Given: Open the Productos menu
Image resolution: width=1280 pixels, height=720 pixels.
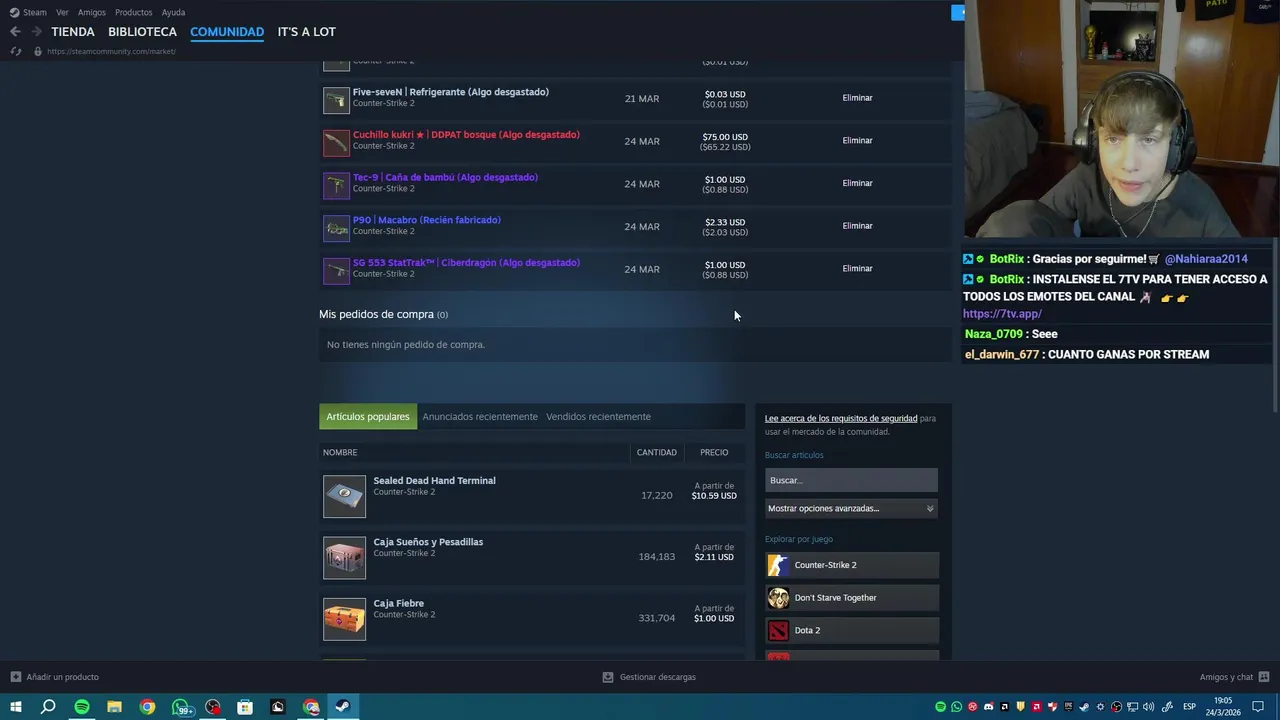Looking at the screenshot, I should point(133,12).
